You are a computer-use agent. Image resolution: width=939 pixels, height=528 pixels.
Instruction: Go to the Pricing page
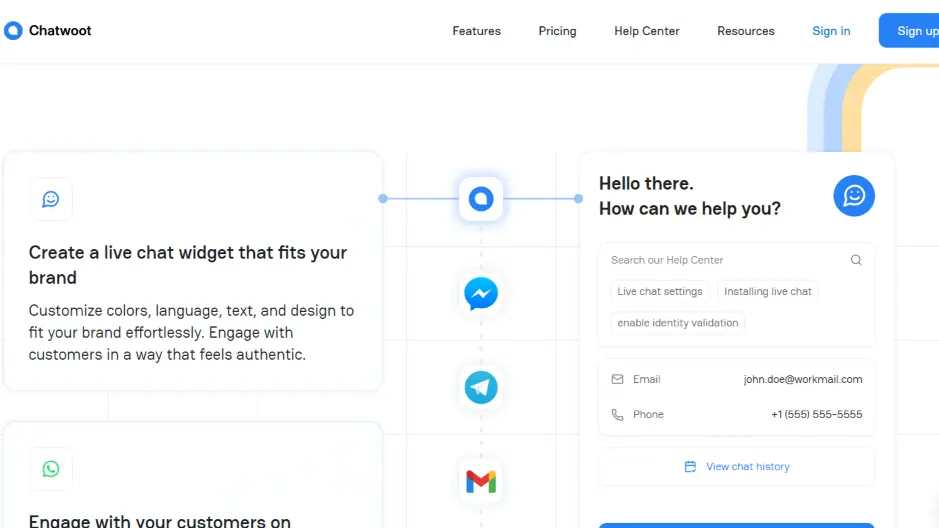point(557,31)
